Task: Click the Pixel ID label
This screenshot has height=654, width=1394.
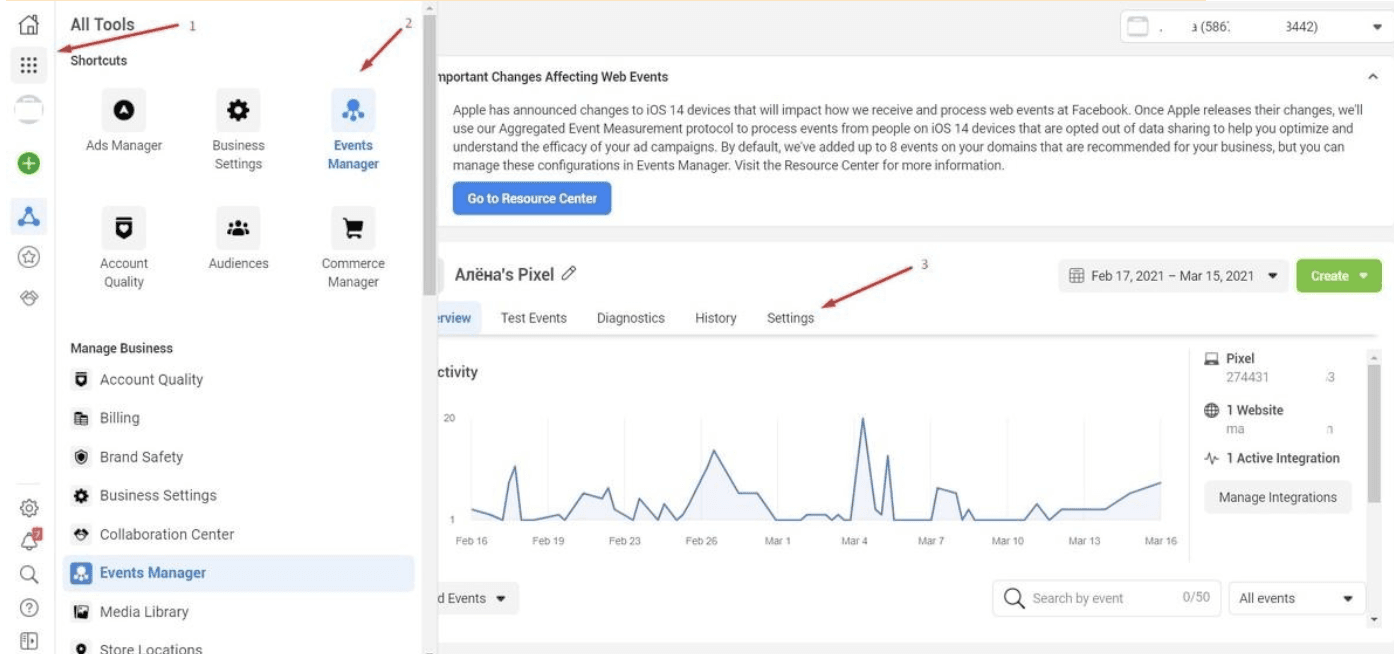Action: [1240, 358]
